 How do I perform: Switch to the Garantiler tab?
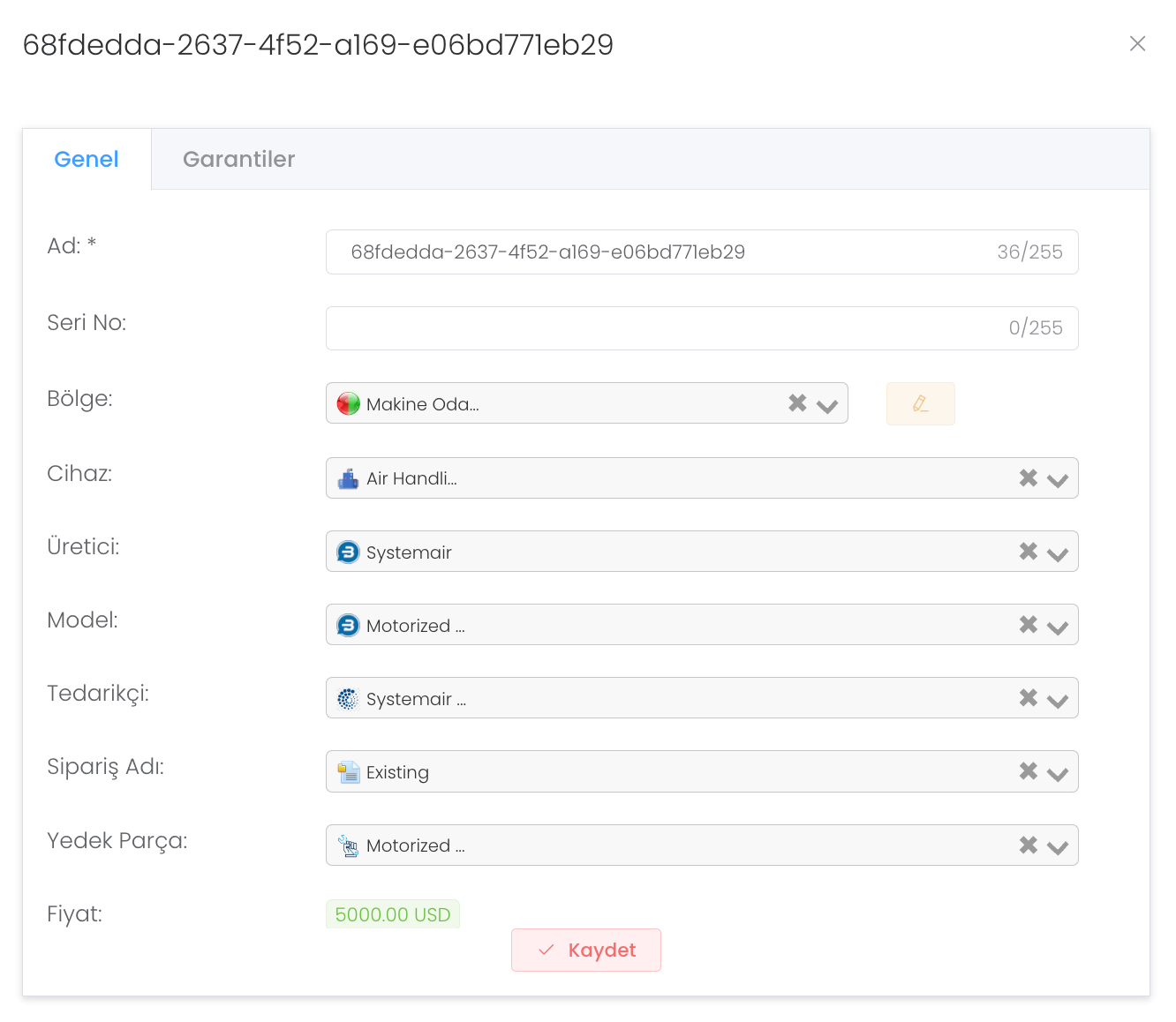point(238,159)
